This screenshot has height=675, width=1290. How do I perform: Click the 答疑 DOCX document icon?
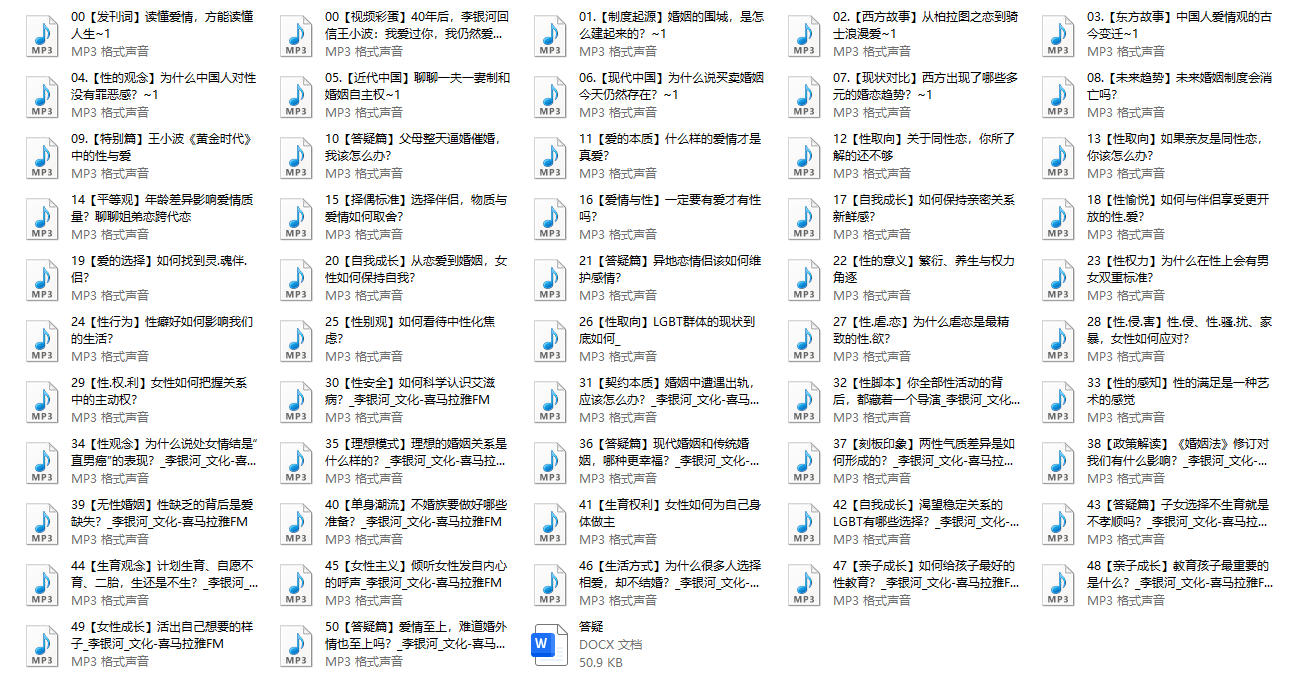coord(550,645)
